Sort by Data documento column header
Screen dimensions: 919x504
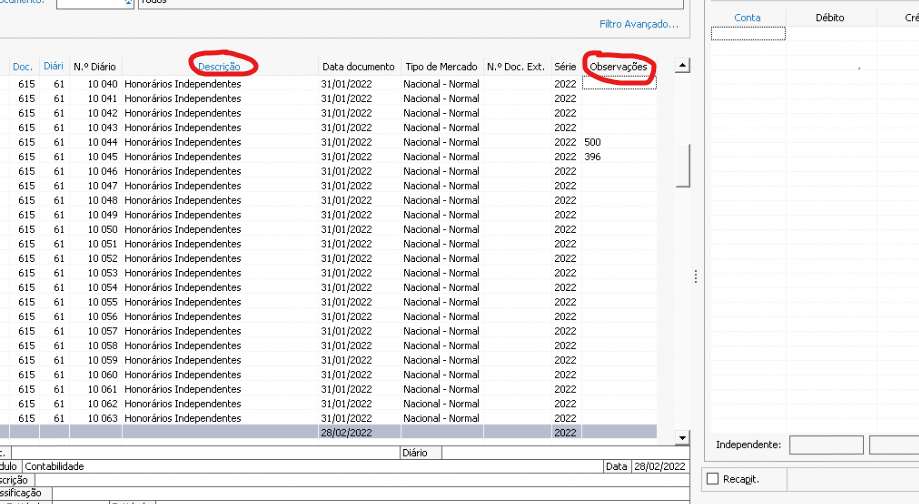(358, 66)
